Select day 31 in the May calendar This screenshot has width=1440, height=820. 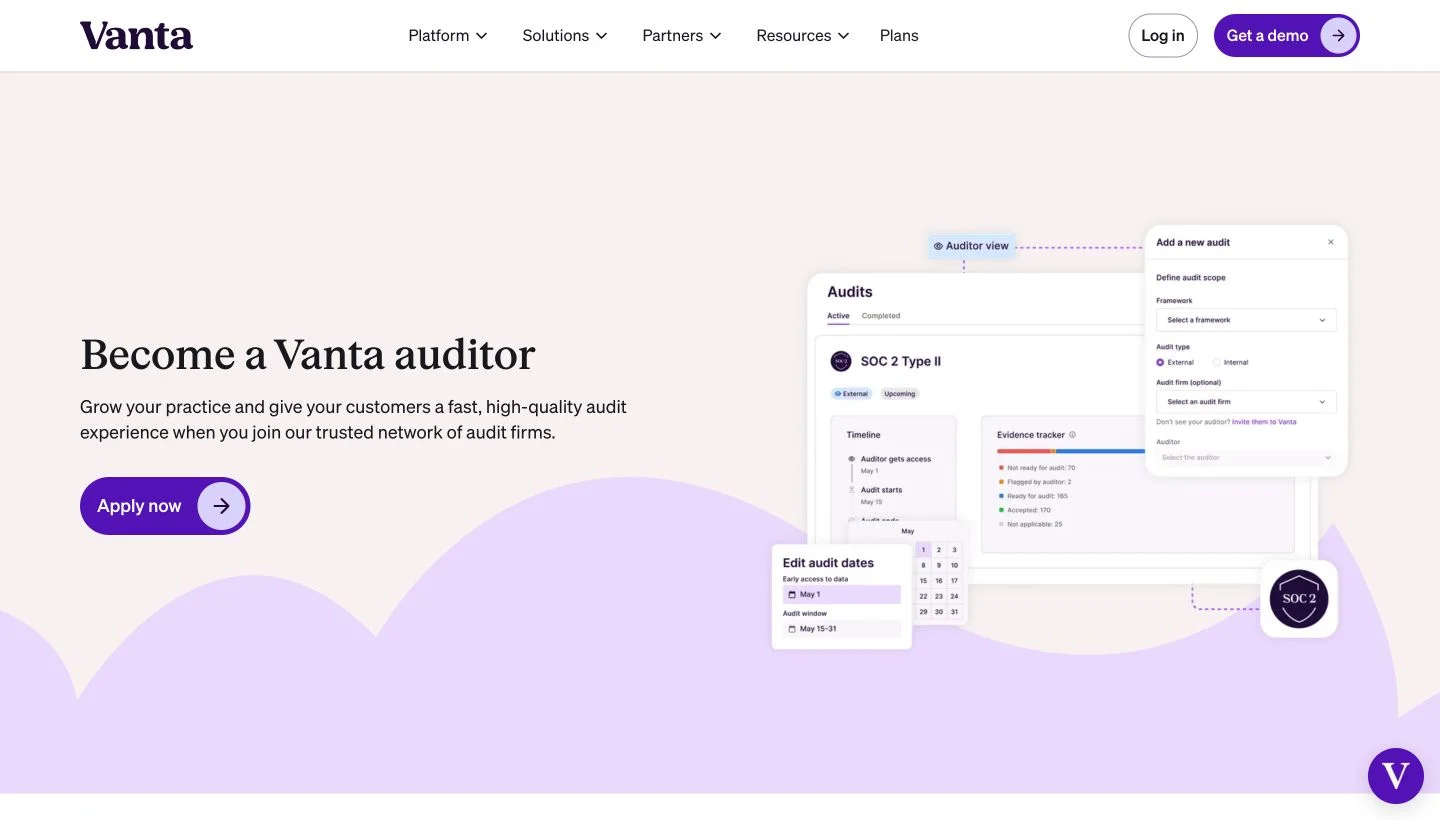[x=955, y=612]
